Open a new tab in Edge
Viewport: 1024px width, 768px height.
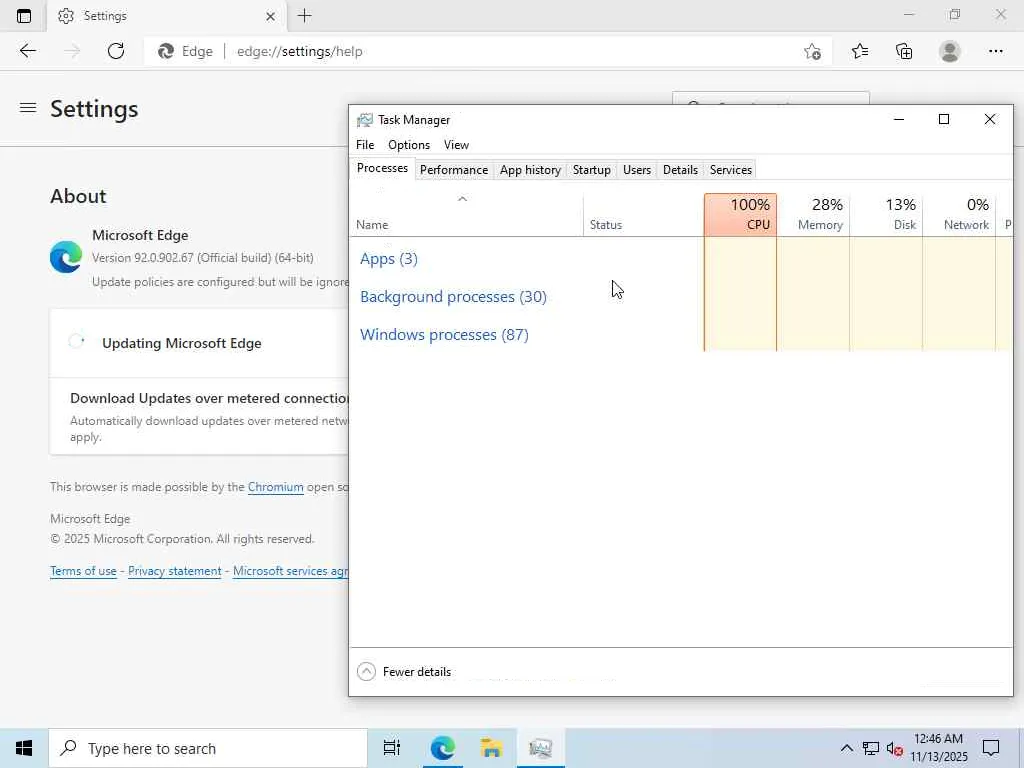click(304, 16)
